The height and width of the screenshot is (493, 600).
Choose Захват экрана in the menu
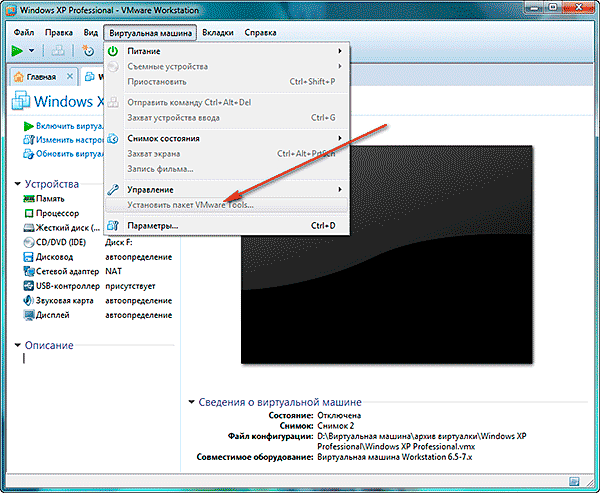[227, 154]
